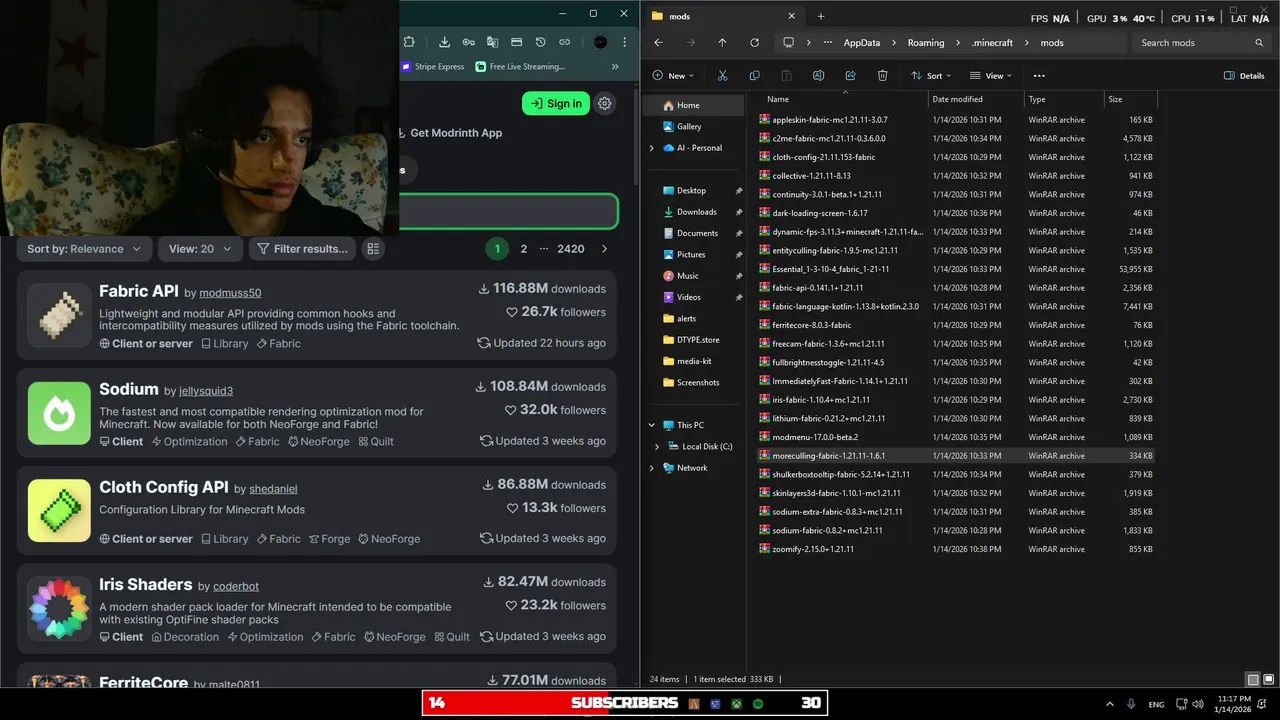Open the Sort by Relevance dropdown
Viewport: 1280px width, 720px height.
tap(84, 249)
